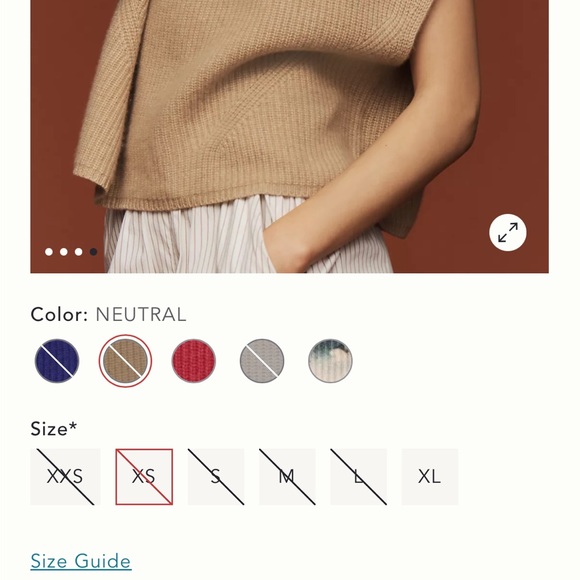Go to first image carousel dot
The height and width of the screenshot is (580, 580).
pyautogui.click(x=49, y=252)
